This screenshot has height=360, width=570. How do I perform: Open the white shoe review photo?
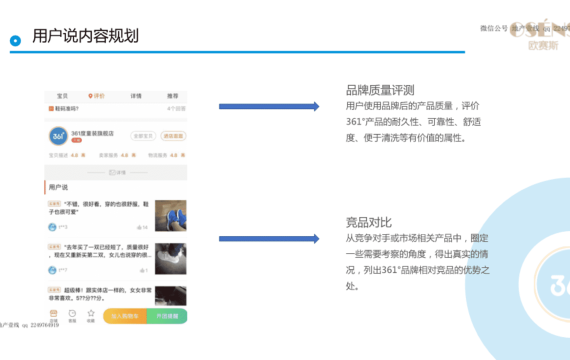(x=170, y=259)
